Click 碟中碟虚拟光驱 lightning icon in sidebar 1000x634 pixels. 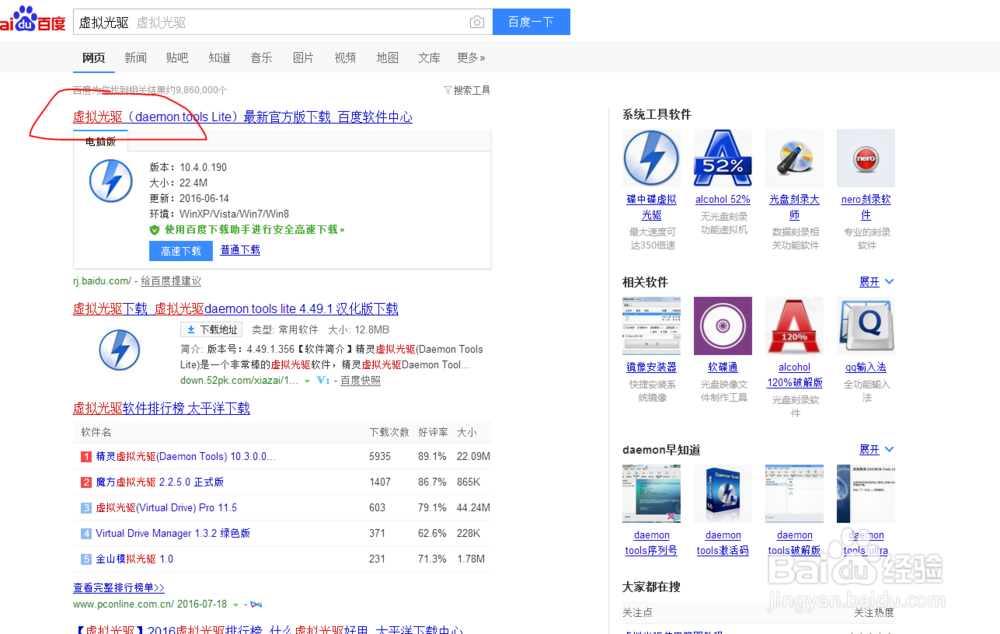(x=651, y=158)
